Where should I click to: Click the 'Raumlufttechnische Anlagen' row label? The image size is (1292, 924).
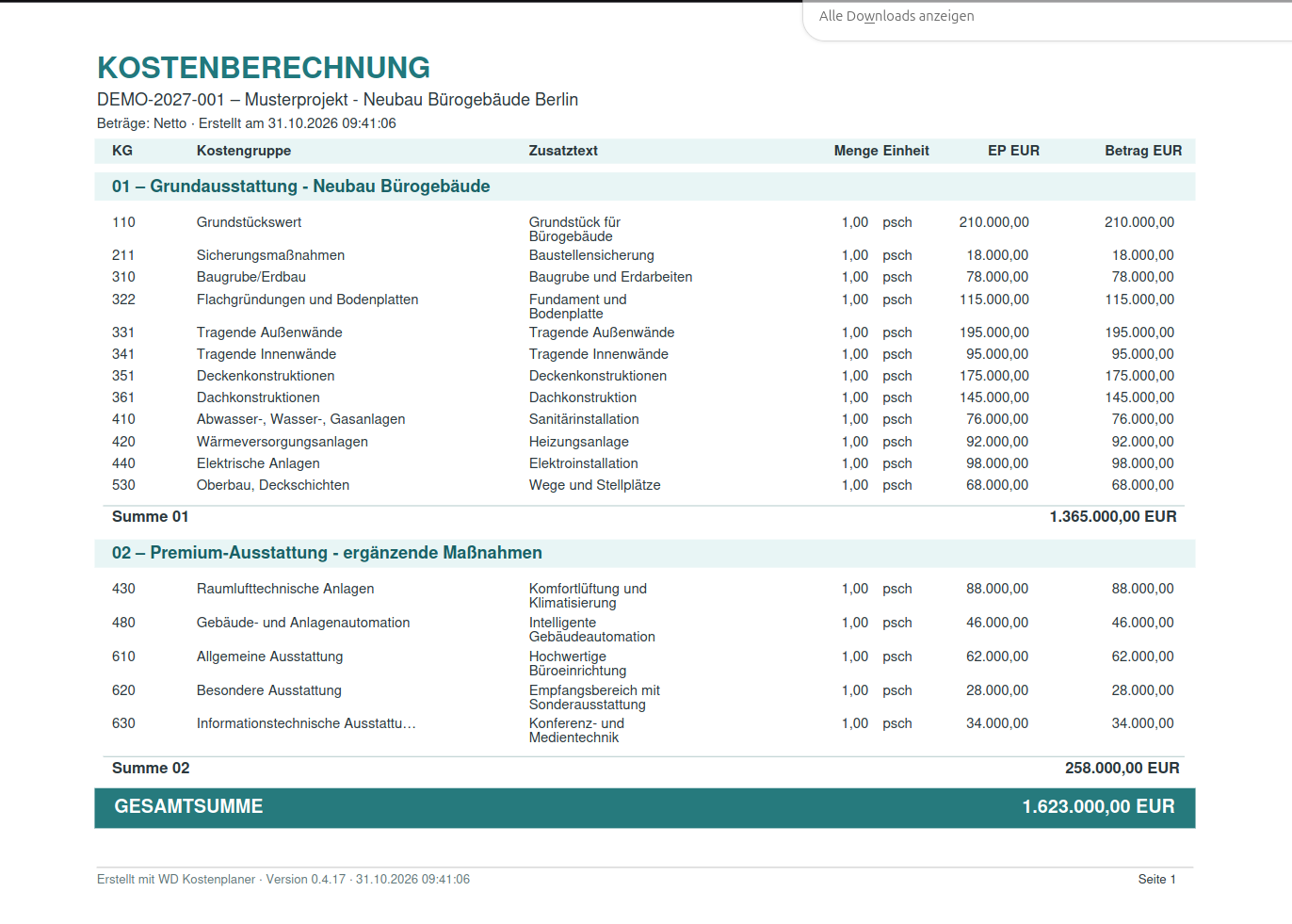point(285,589)
